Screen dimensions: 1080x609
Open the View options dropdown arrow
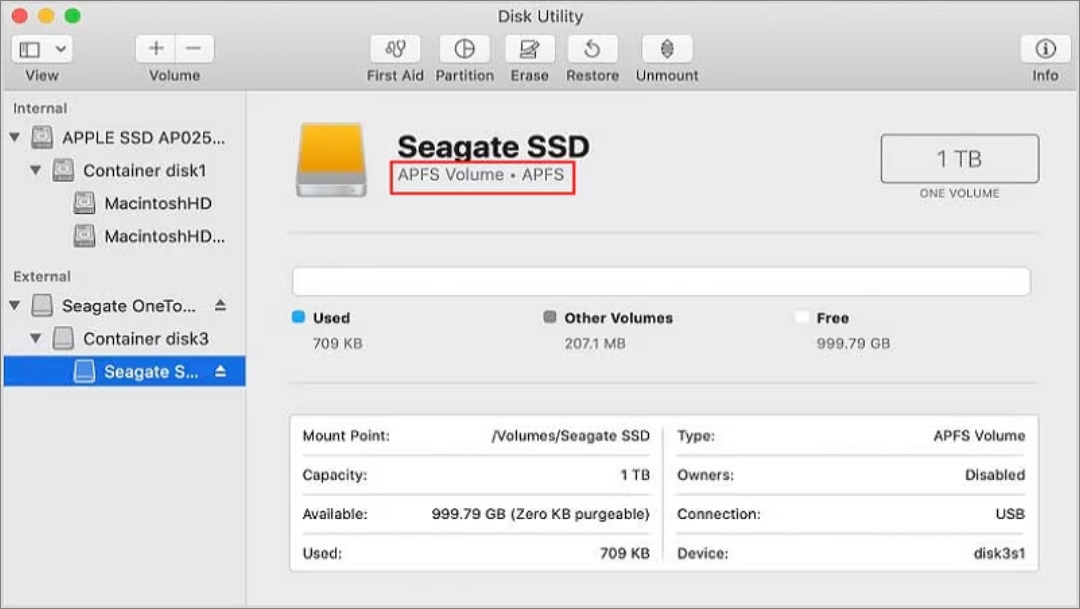coord(61,49)
